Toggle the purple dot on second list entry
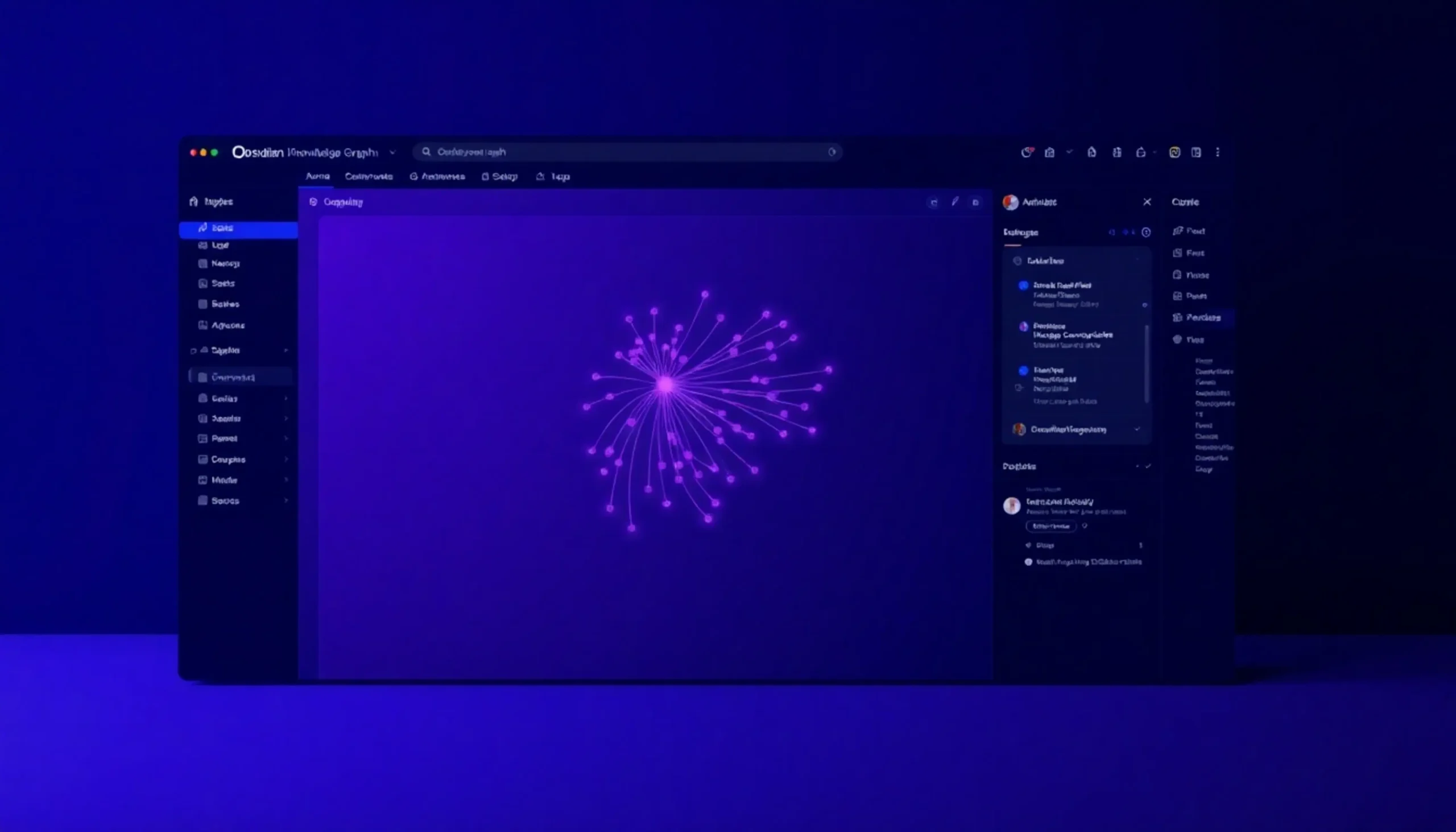1456x832 pixels. pyautogui.click(x=1023, y=327)
